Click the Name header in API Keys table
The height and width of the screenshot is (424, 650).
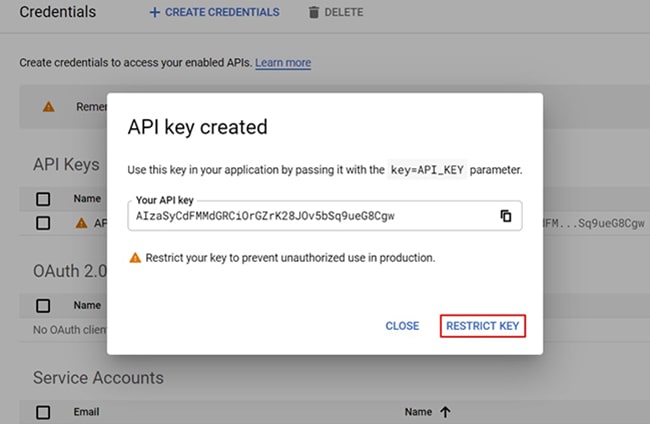coord(87,199)
